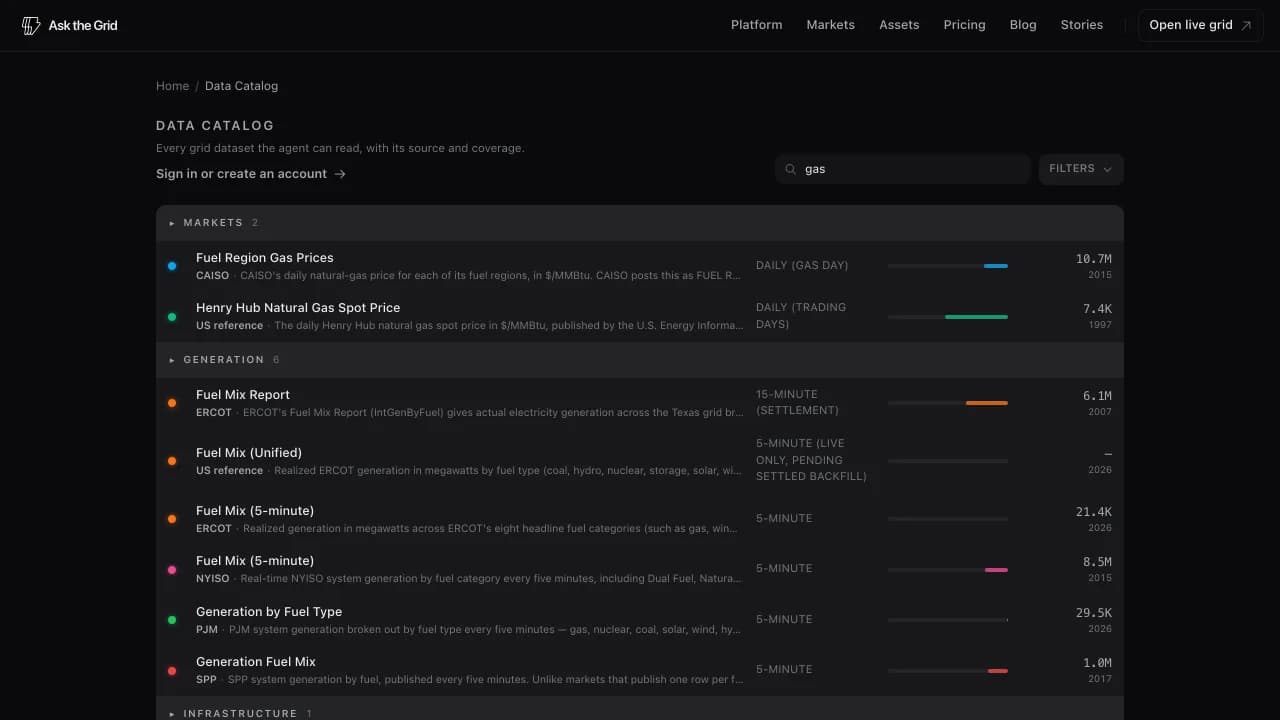Click the "1997" start year

point(1100,325)
